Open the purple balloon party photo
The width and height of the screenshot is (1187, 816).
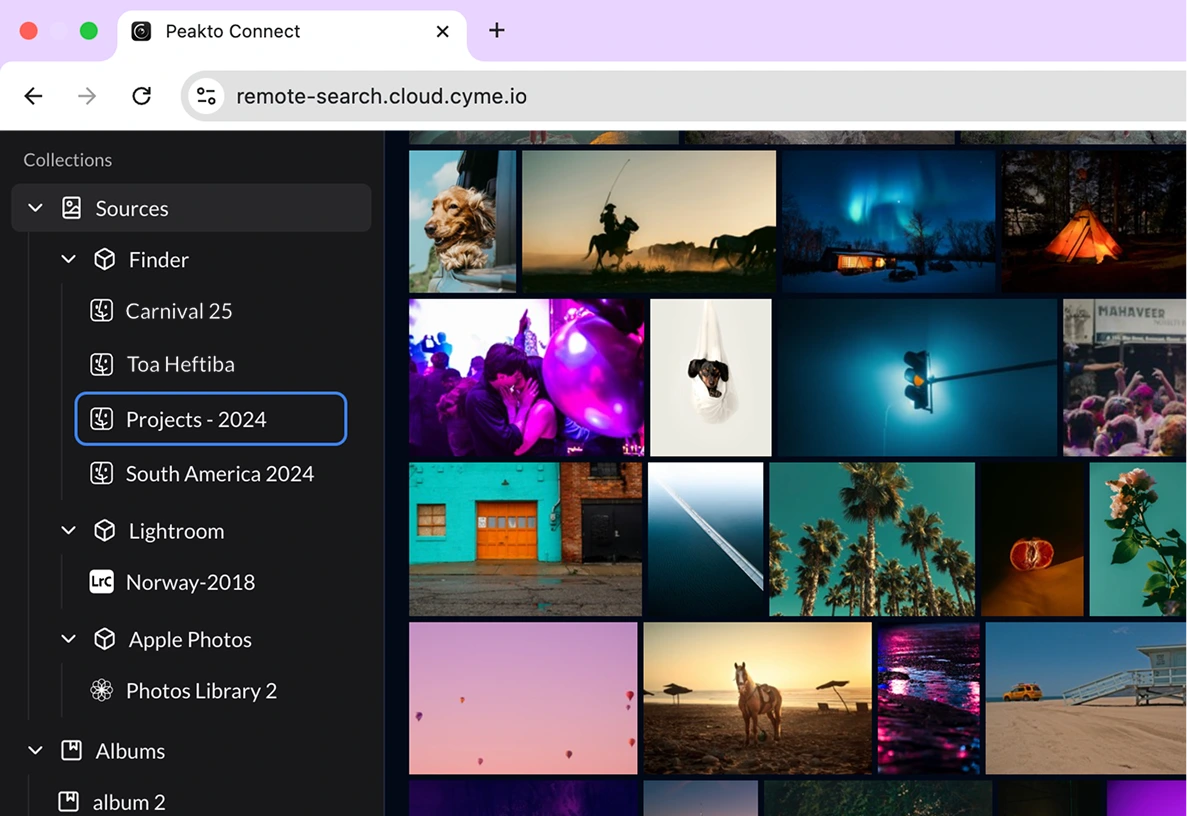[x=527, y=377]
